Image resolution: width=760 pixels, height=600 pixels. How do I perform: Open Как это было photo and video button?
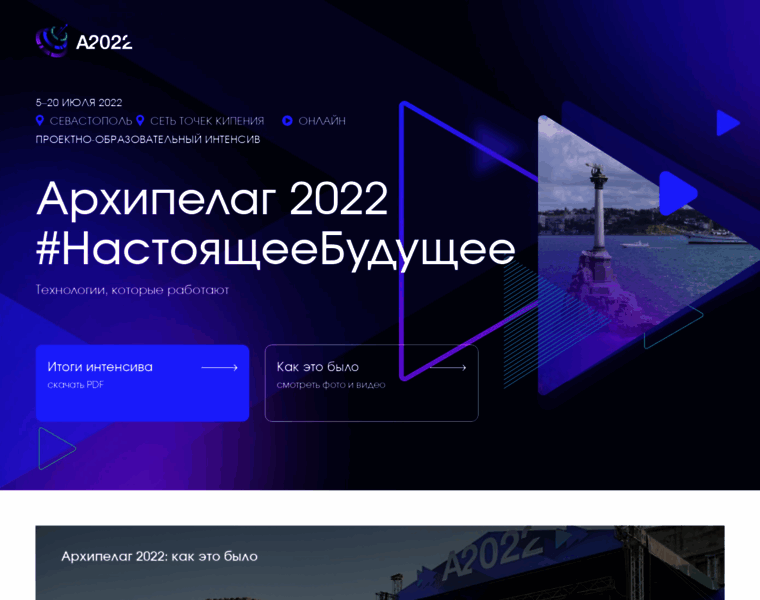click(x=372, y=383)
